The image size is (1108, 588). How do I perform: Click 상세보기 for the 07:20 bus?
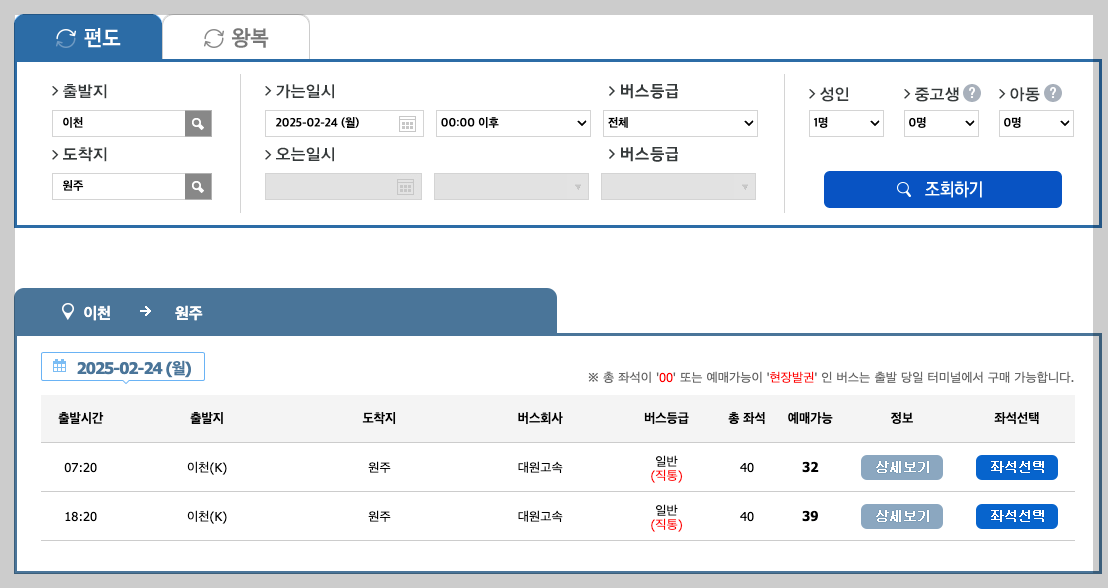point(901,467)
